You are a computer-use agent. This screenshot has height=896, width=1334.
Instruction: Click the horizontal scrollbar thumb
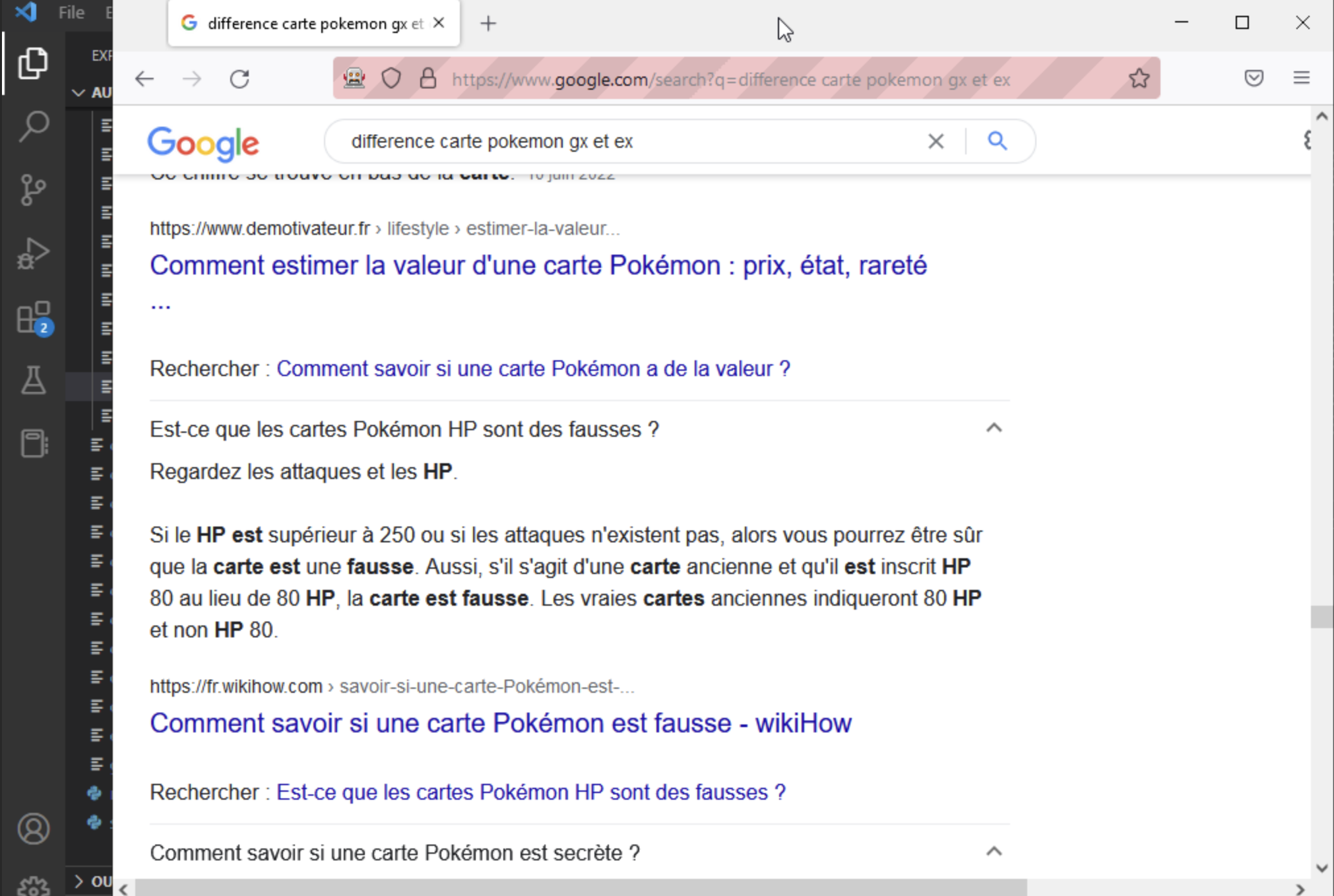(581, 888)
